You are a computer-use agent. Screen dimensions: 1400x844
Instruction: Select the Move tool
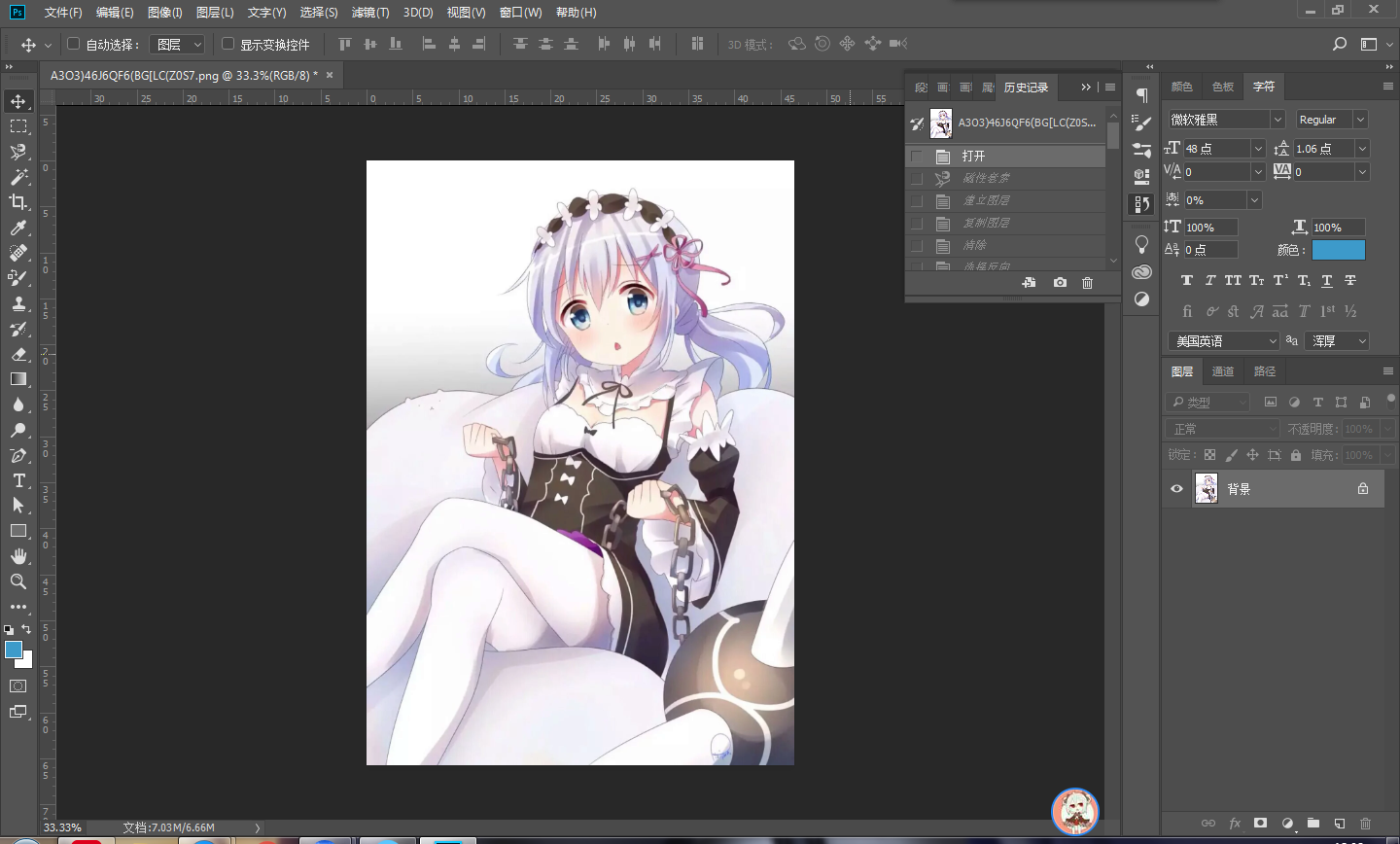(18, 101)
